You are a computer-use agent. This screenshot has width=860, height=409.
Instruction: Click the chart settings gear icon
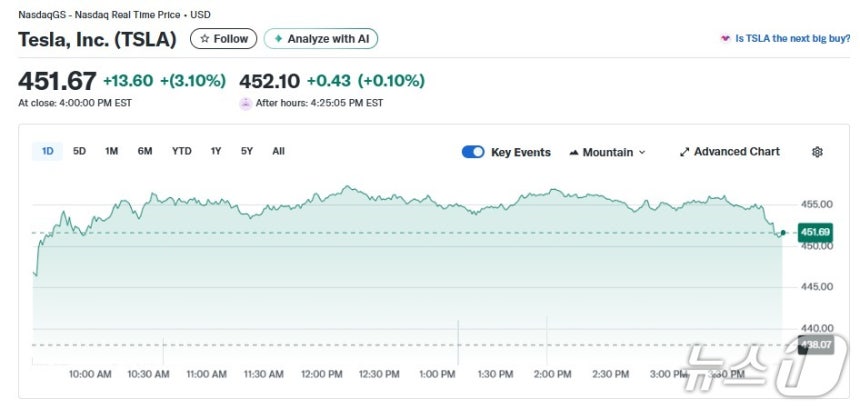(x=817, y=152)
